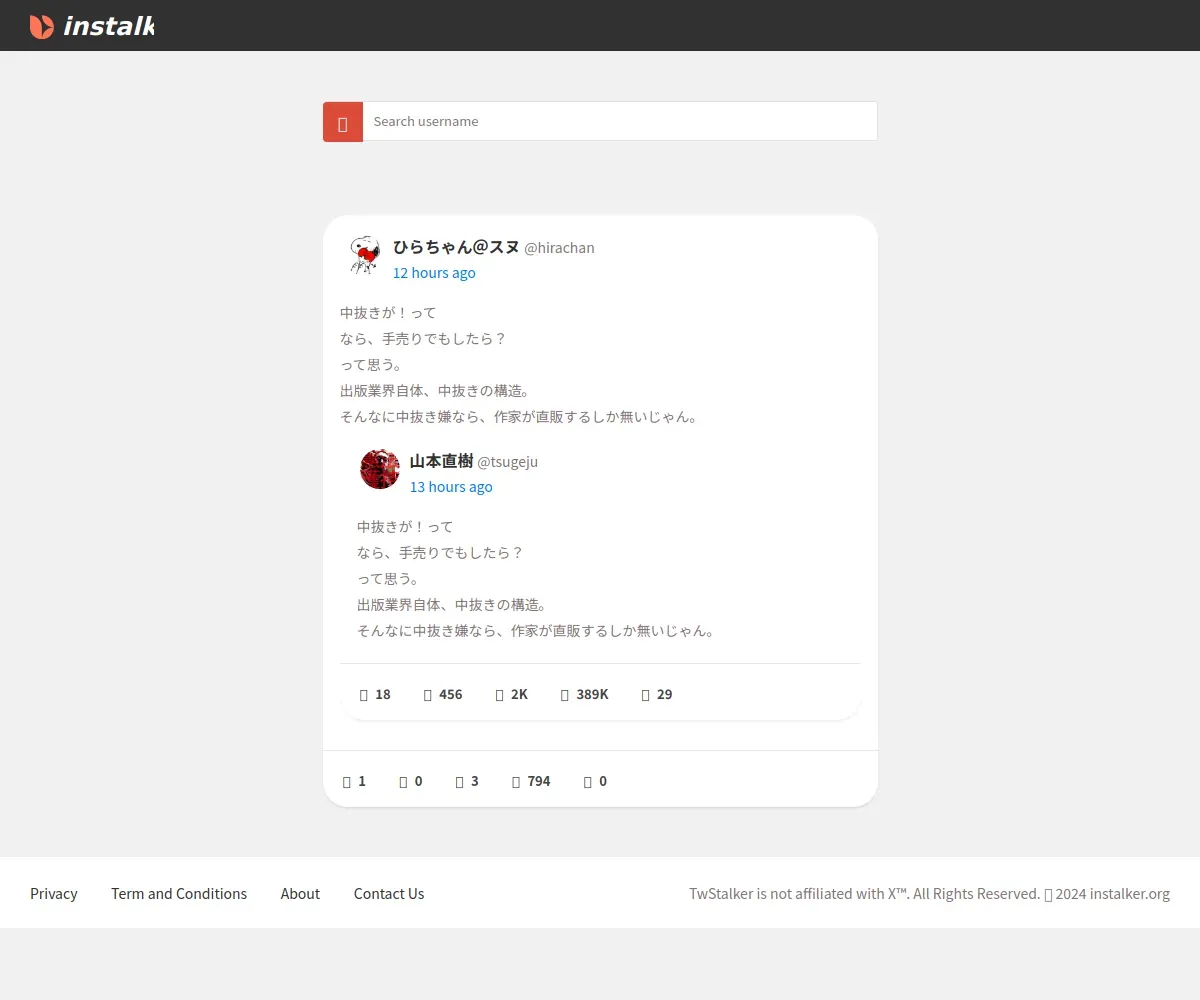Open the @hirachan handle

click(559, 248)
